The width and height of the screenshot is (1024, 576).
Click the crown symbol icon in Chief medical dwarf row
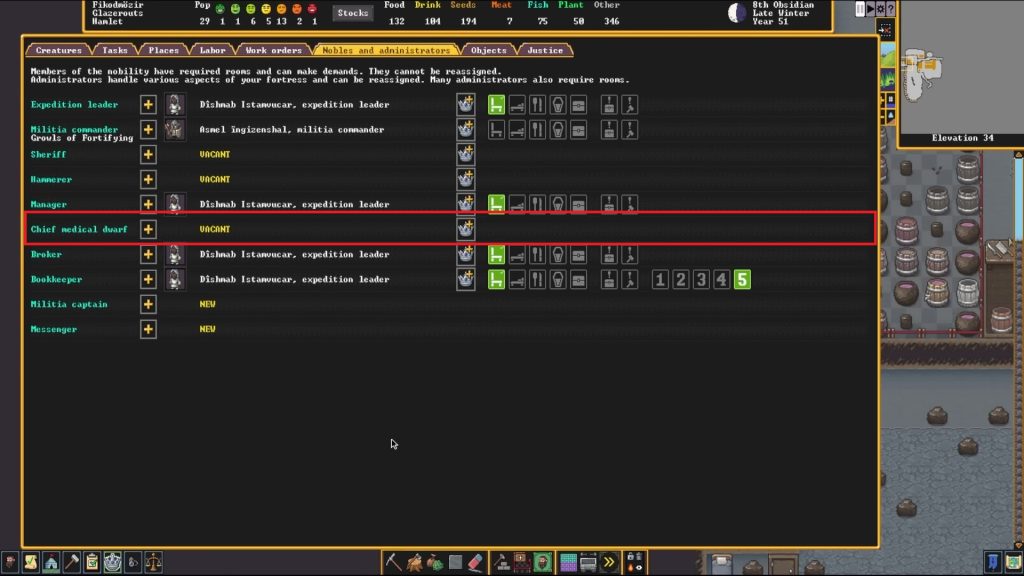[x=466, y=229]
